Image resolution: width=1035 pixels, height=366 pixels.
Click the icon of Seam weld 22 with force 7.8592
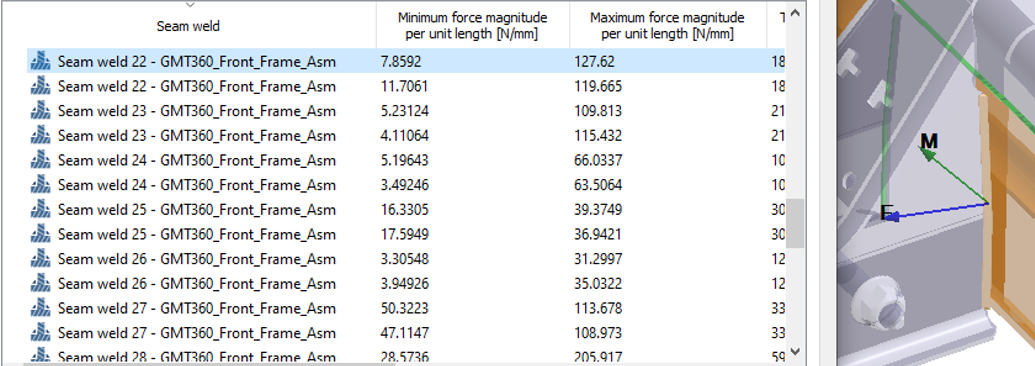click(x=40, y=61)
